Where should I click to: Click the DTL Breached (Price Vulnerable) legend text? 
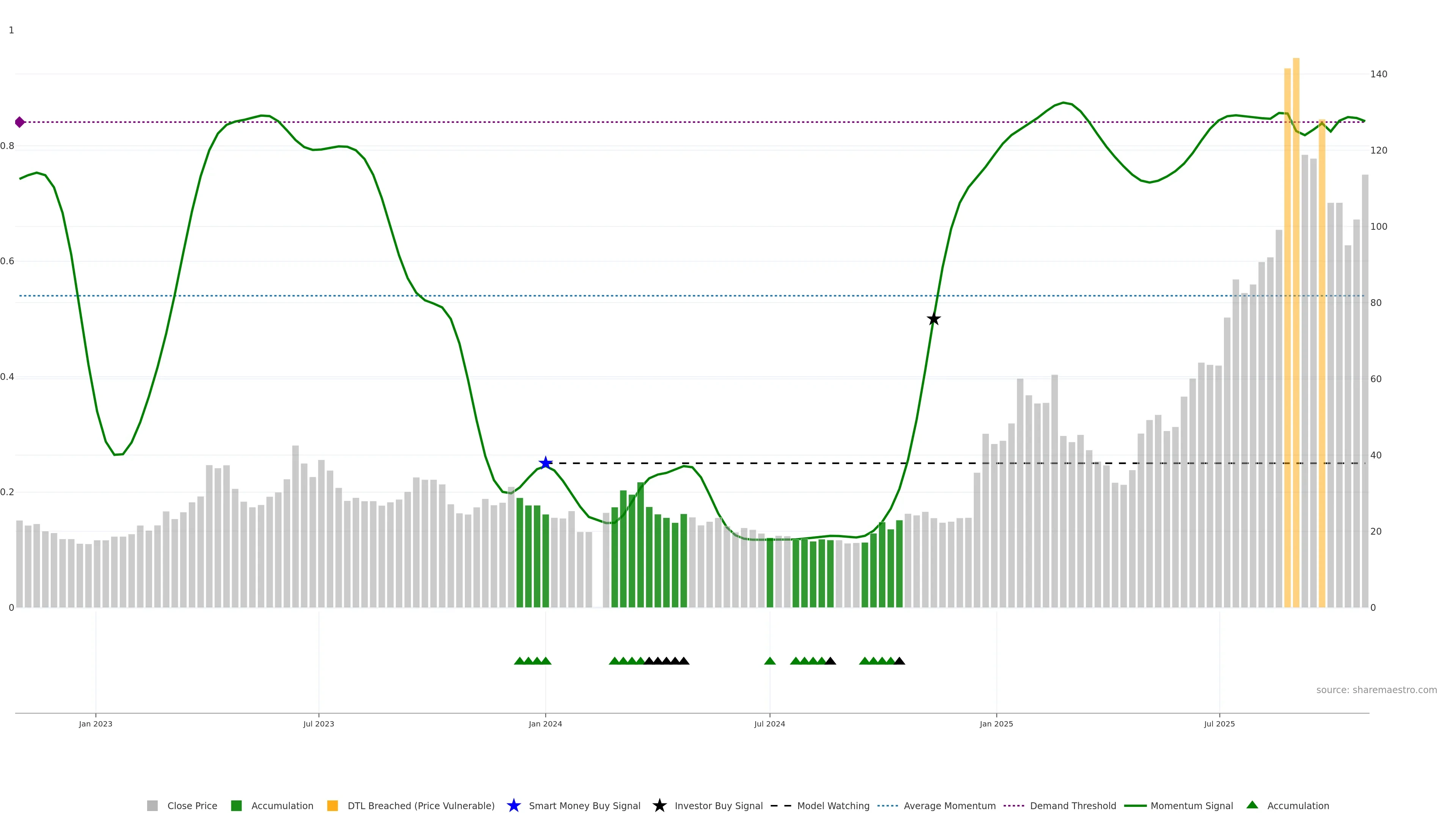point(421,806)
